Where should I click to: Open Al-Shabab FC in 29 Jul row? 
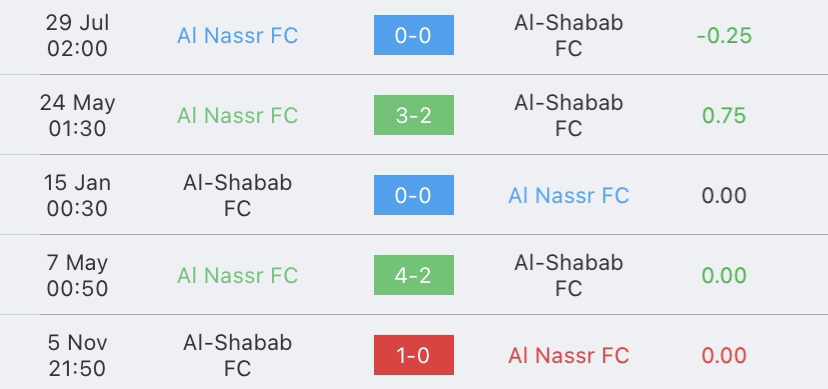click(x=569, y=35)
